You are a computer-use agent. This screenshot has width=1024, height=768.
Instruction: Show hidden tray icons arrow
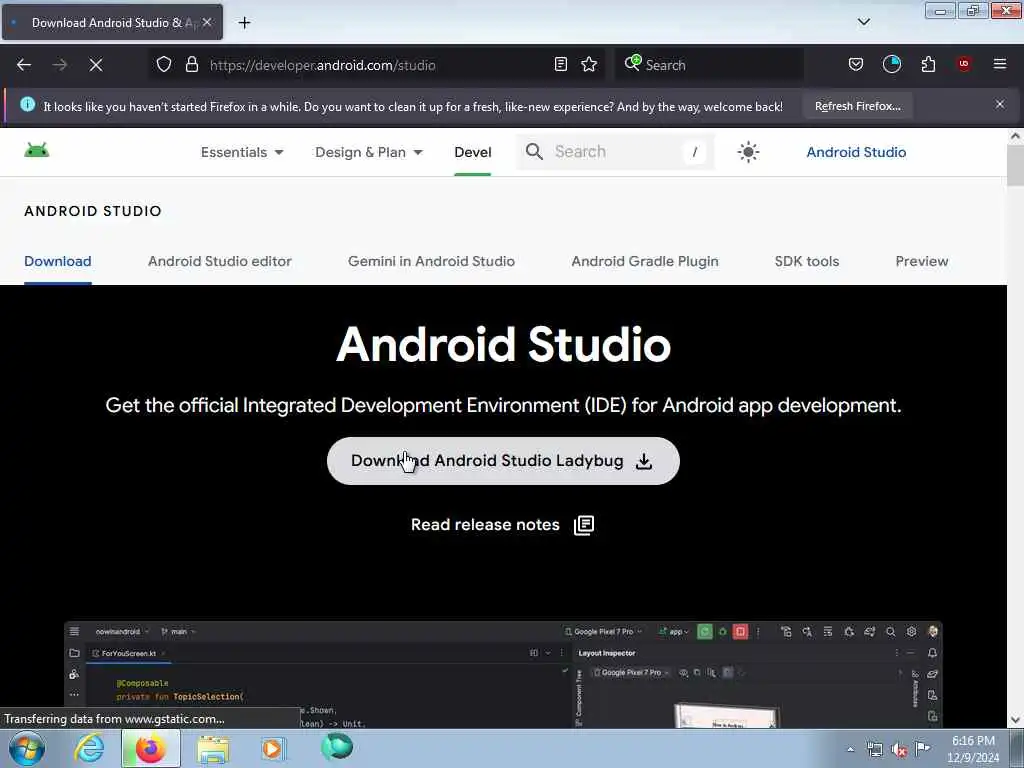pyautogui.click(x=850, y=749)
